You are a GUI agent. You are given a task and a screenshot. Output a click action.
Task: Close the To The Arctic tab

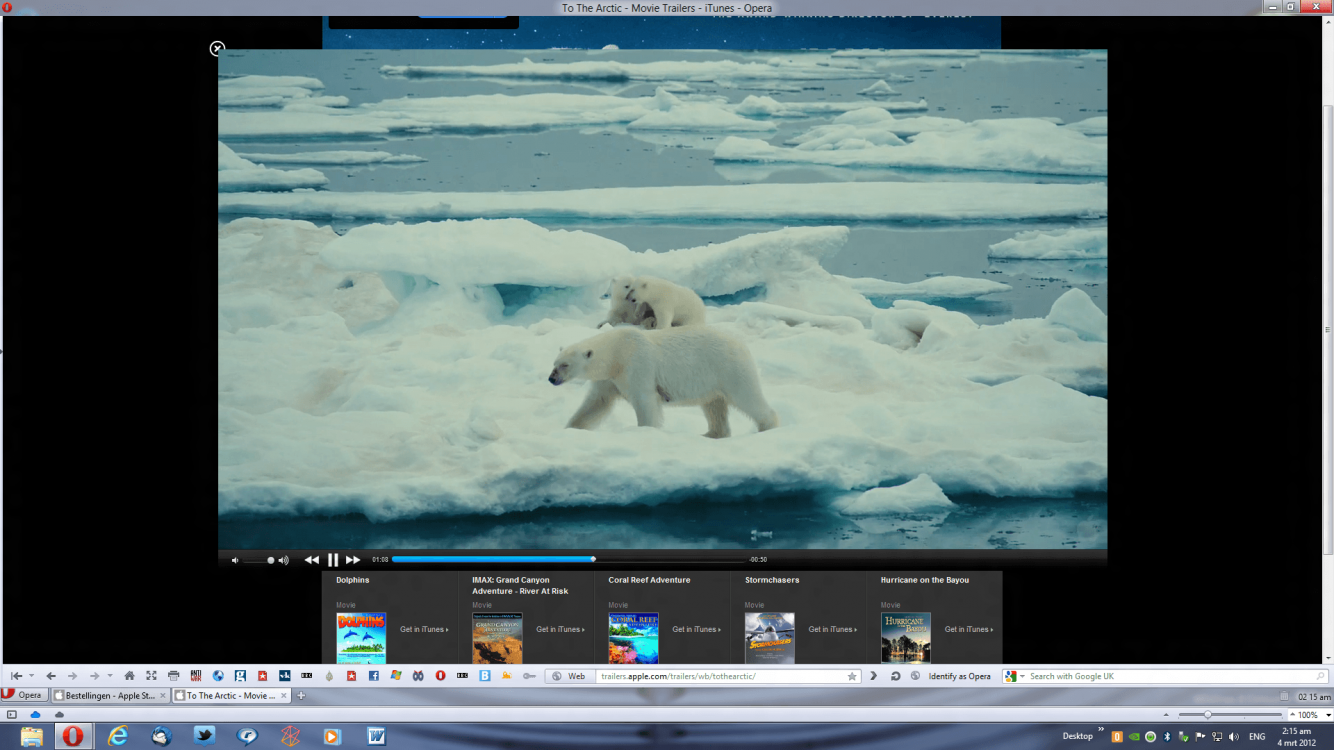pos(283,695)
